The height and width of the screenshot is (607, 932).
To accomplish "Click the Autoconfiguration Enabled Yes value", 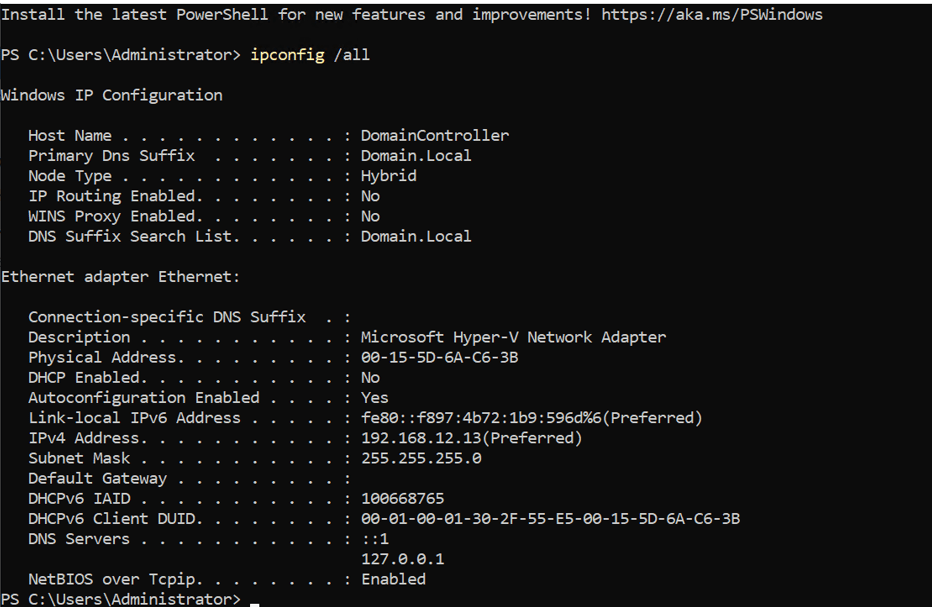I will click(x=375, y=398).
